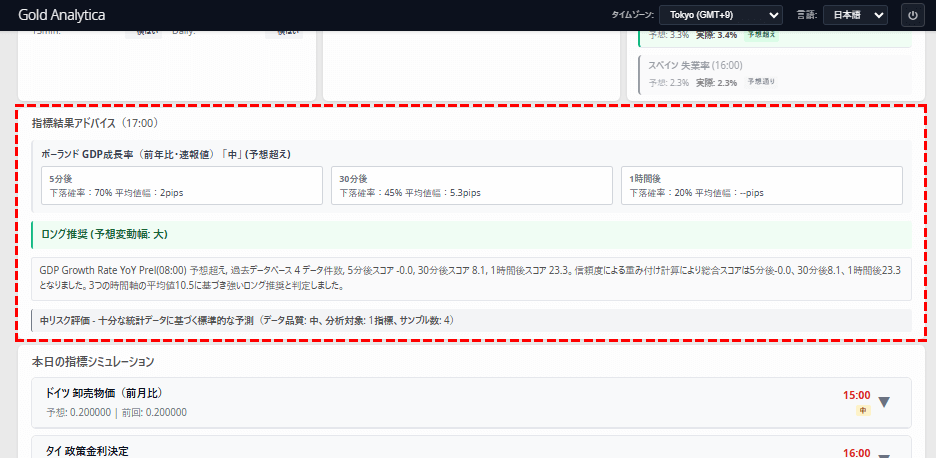
Task: Click the 指標結果アドバイス(17:00) heading
Action: coord(94,124)
